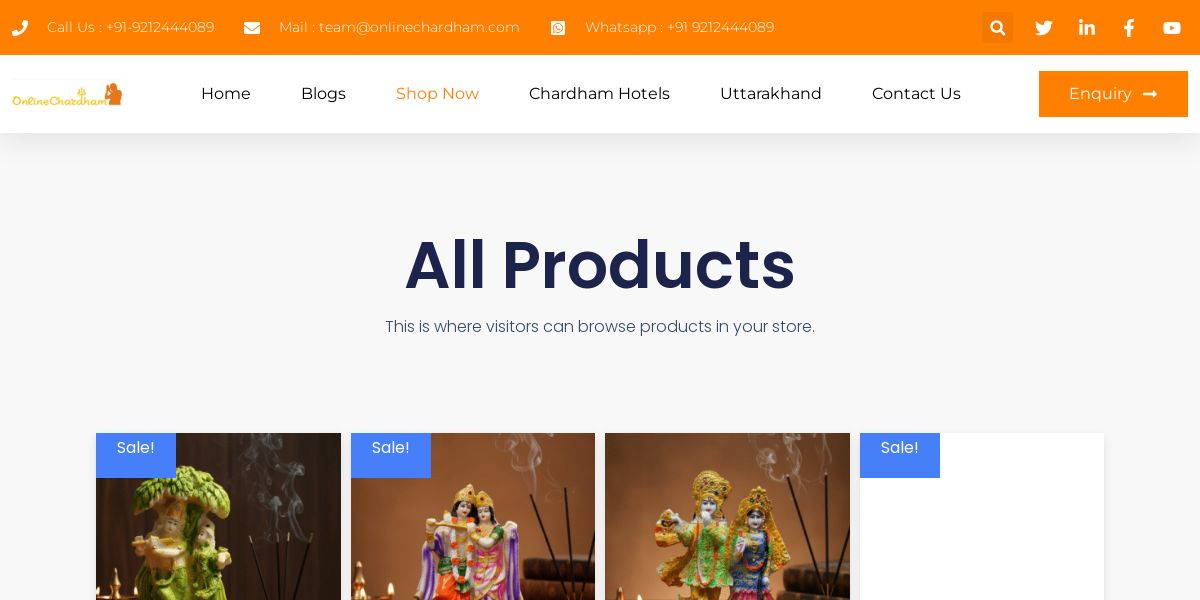Open the Facebook icon link
Screen dimensions: 1200x600
[1129, 28]
